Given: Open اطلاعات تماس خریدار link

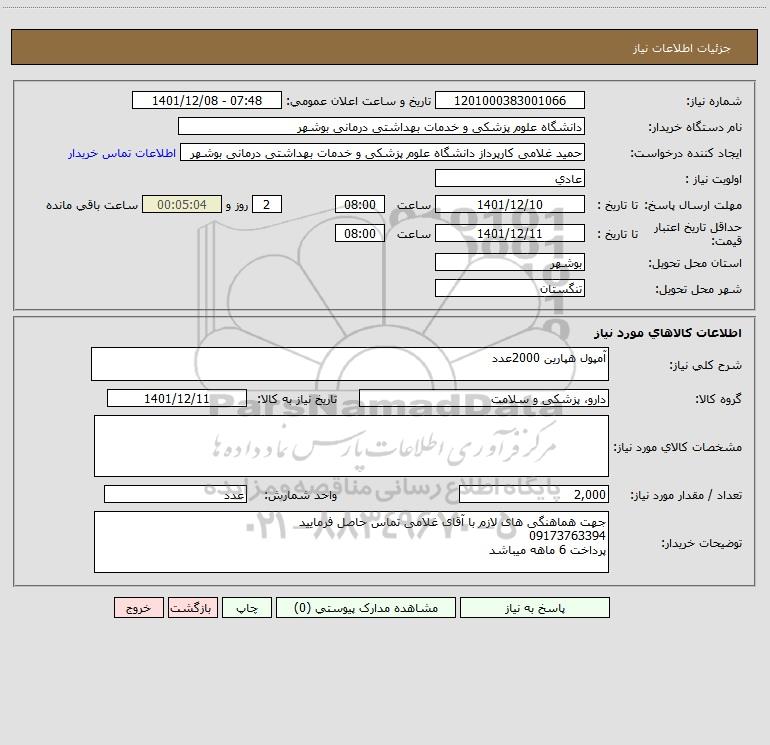Looking at the screenshot, I should coord(122,153).
